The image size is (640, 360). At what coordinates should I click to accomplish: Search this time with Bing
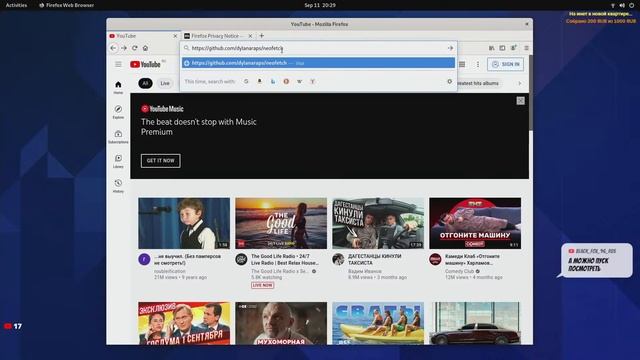[273, 82]
